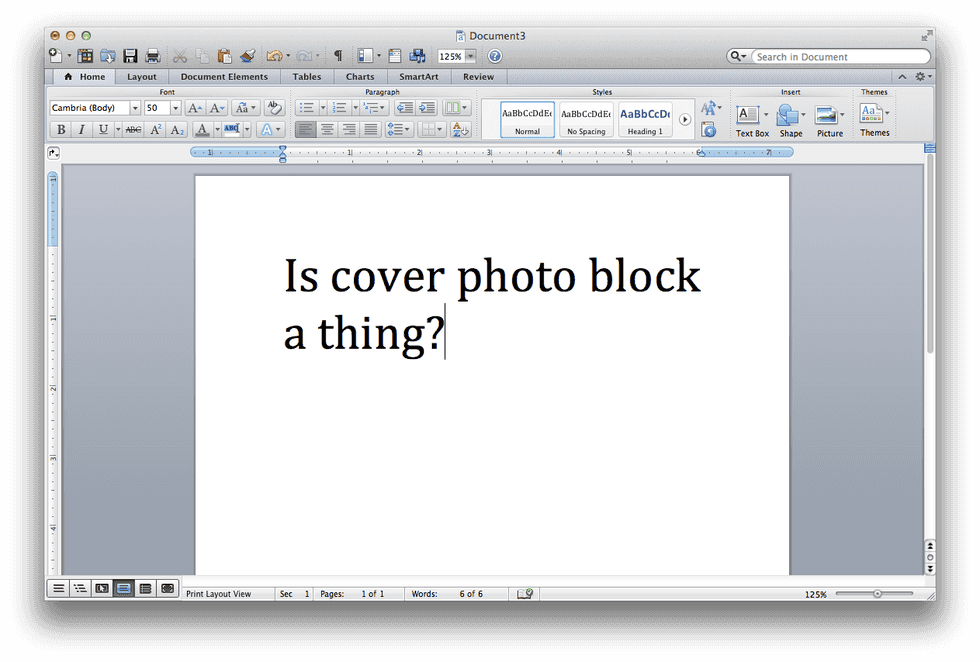Image resolution: width=980 pixels, height=662 pixels.
Task: Open the Cambria (Body) font name dropdown
Action: (135, 108)
